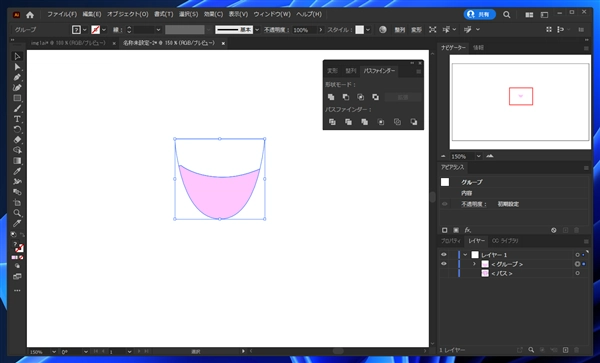Open オブジェクト(O) menu

(x=127, y=15)
